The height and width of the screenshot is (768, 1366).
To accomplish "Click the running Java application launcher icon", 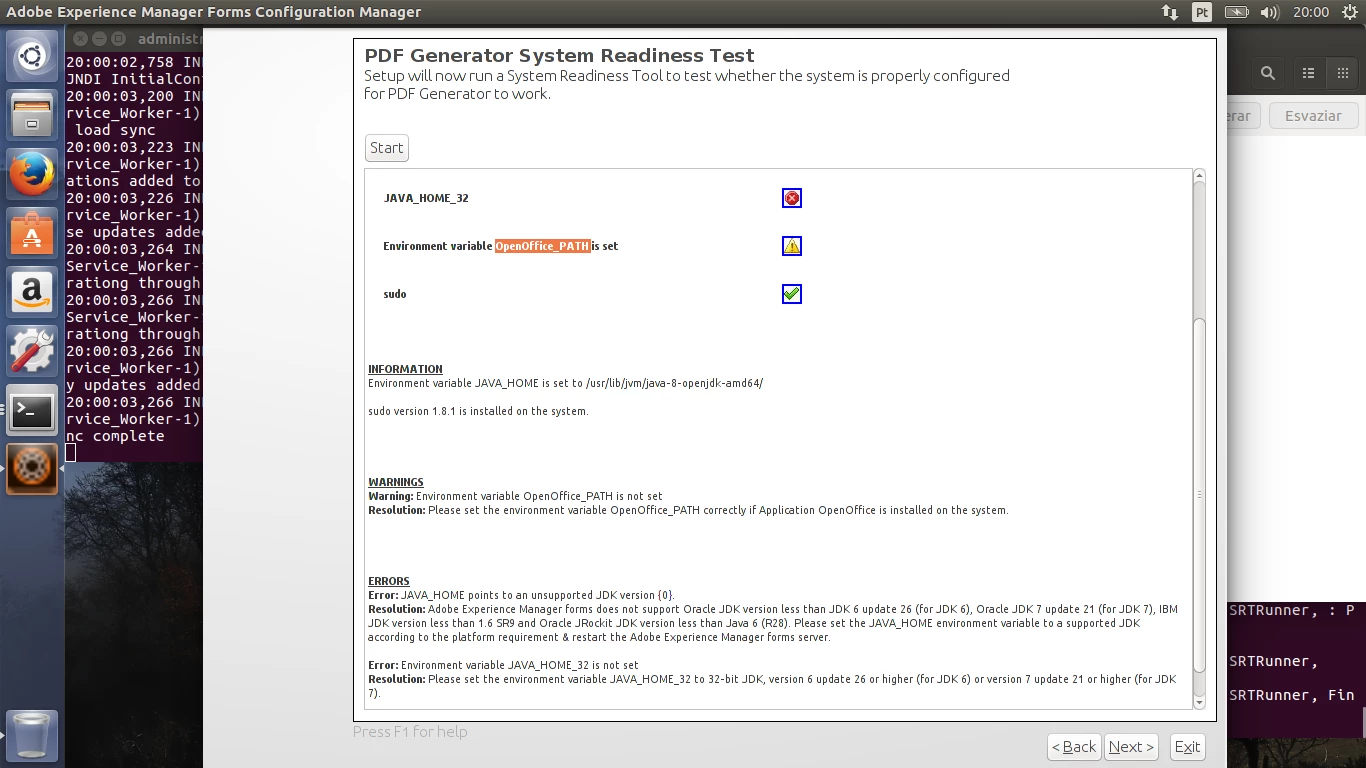I will point(32,468).
